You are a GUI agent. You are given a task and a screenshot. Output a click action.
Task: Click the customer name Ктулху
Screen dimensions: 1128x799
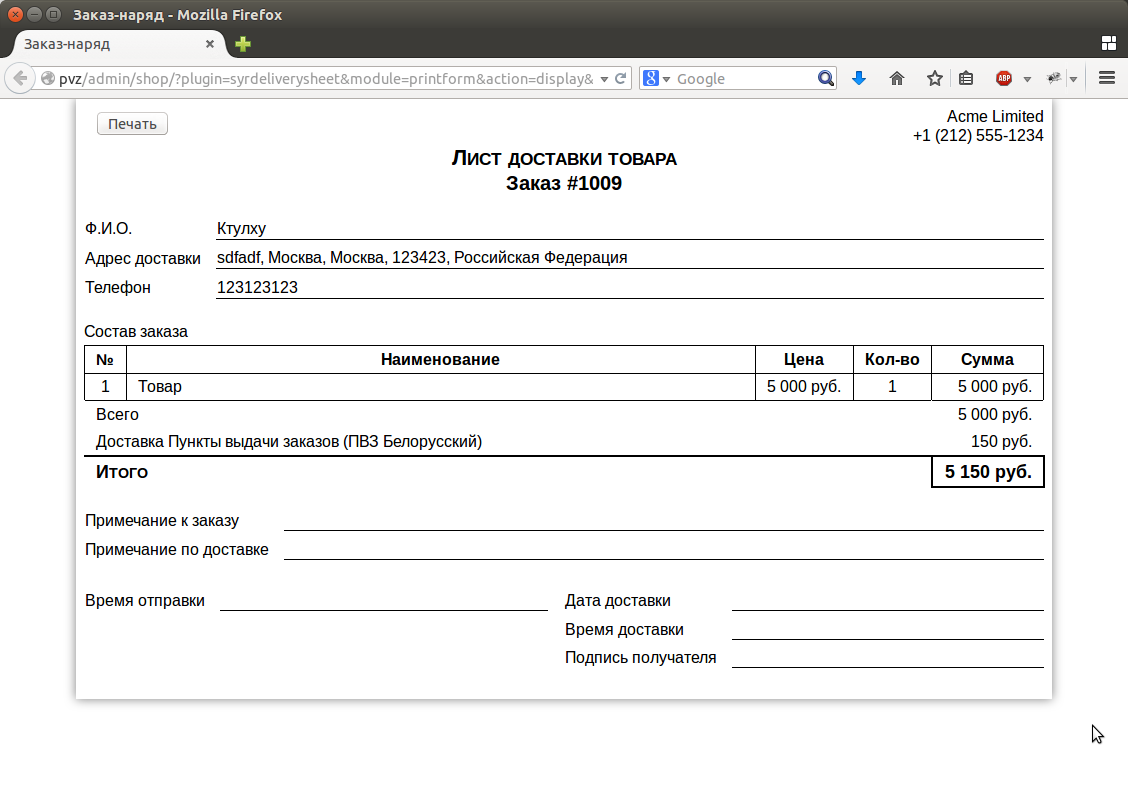click(242, 229)
